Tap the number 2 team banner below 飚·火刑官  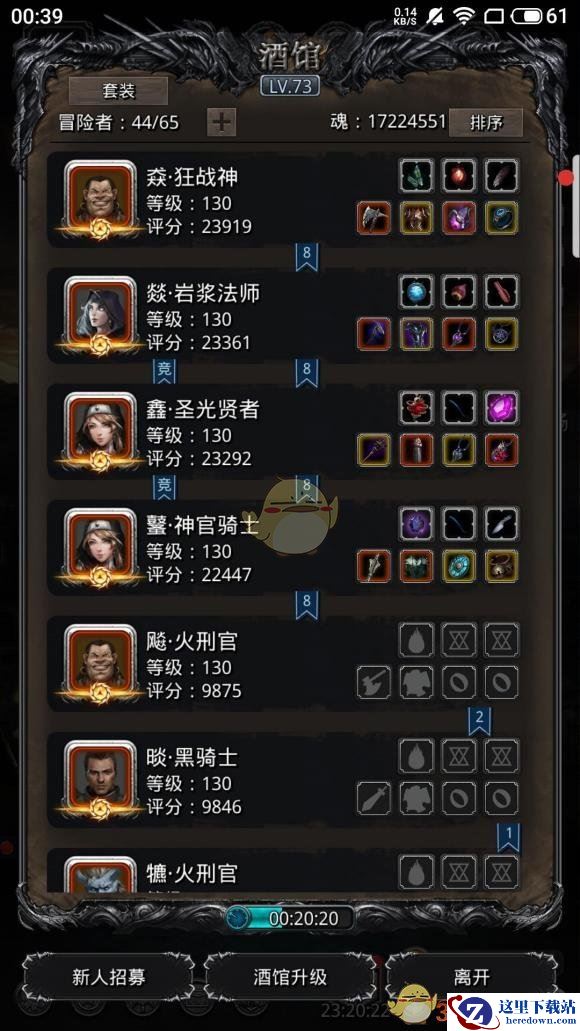tap(479, 721)
